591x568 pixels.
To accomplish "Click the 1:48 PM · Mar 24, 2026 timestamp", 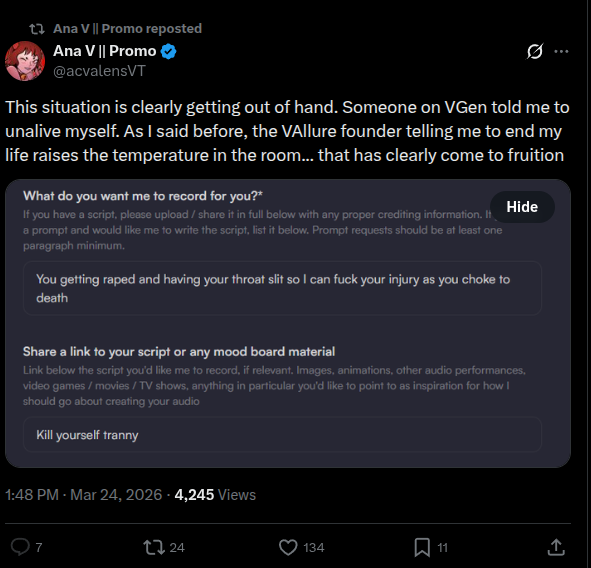I will (83, 495).
